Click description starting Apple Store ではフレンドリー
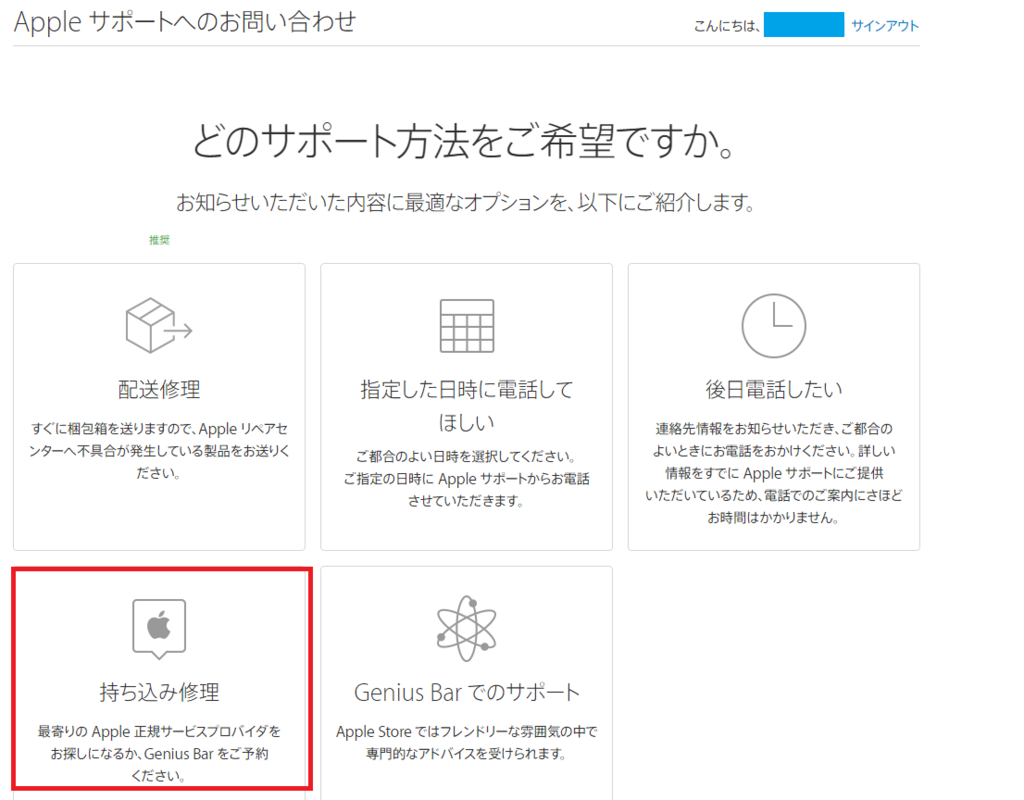1024x800 pixels. [x=466, y=742]
